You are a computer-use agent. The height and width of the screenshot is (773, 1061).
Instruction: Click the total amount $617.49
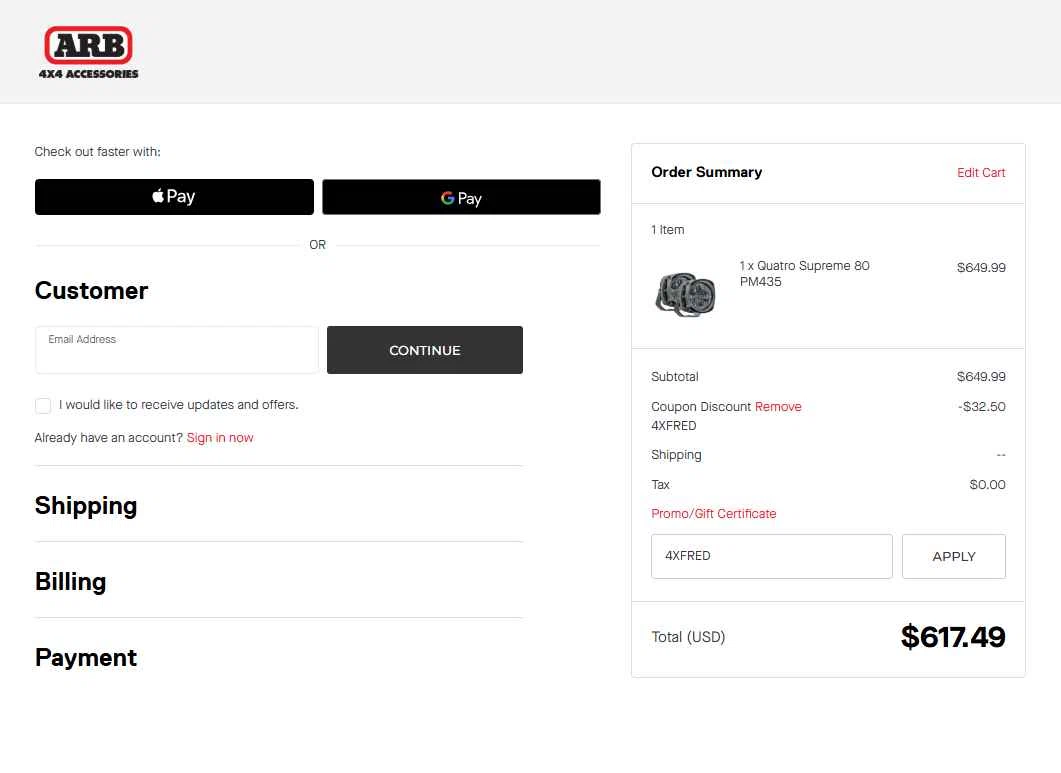(953, 637)
